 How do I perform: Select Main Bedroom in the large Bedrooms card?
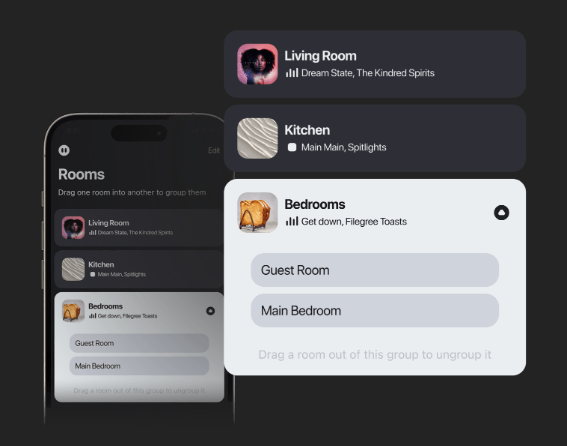[x=375, y=311]
